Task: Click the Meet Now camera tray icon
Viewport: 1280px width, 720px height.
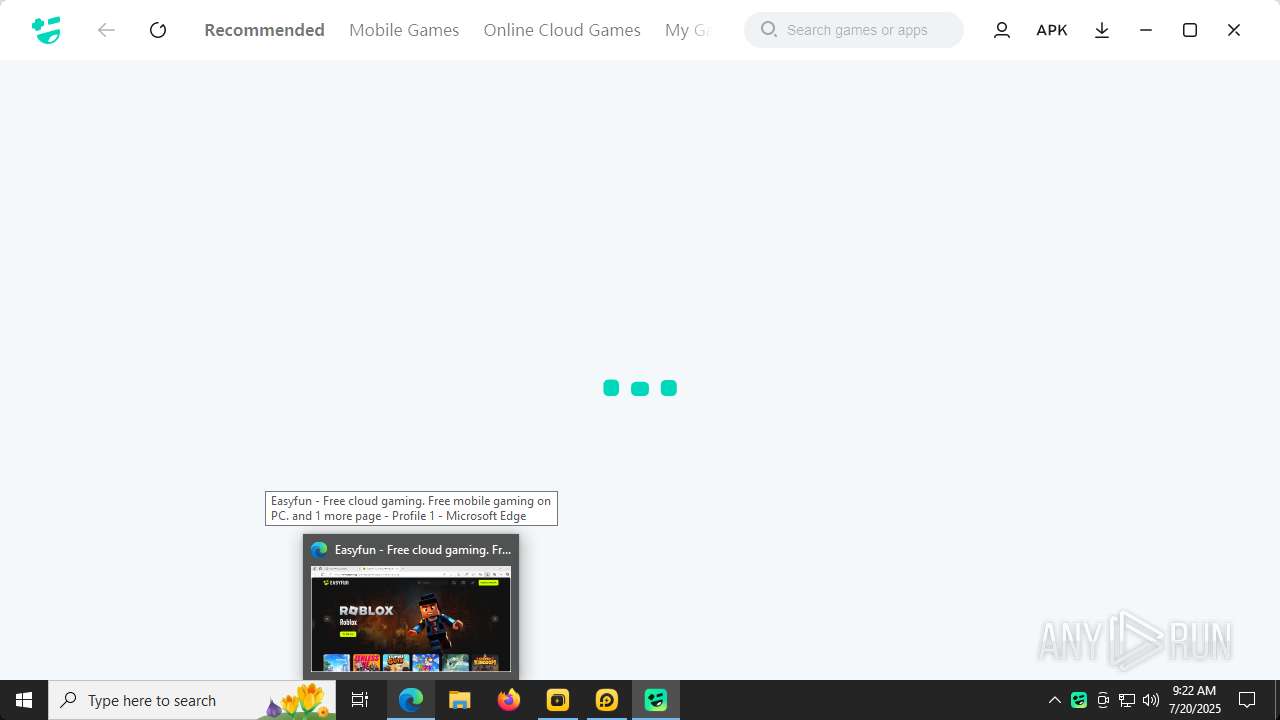Action: click(1103, 700)
